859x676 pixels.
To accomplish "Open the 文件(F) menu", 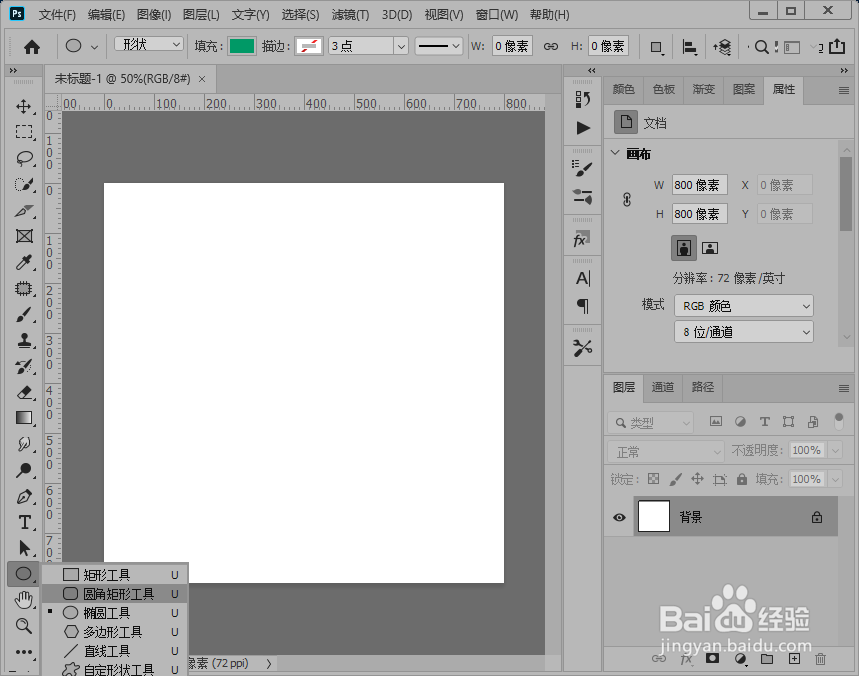I will point(57,15).
